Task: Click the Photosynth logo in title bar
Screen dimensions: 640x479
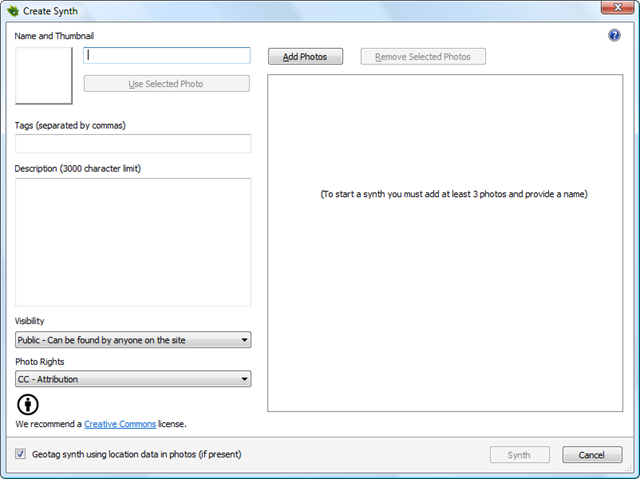Action: pyautogui.click(x=12, y=11)
